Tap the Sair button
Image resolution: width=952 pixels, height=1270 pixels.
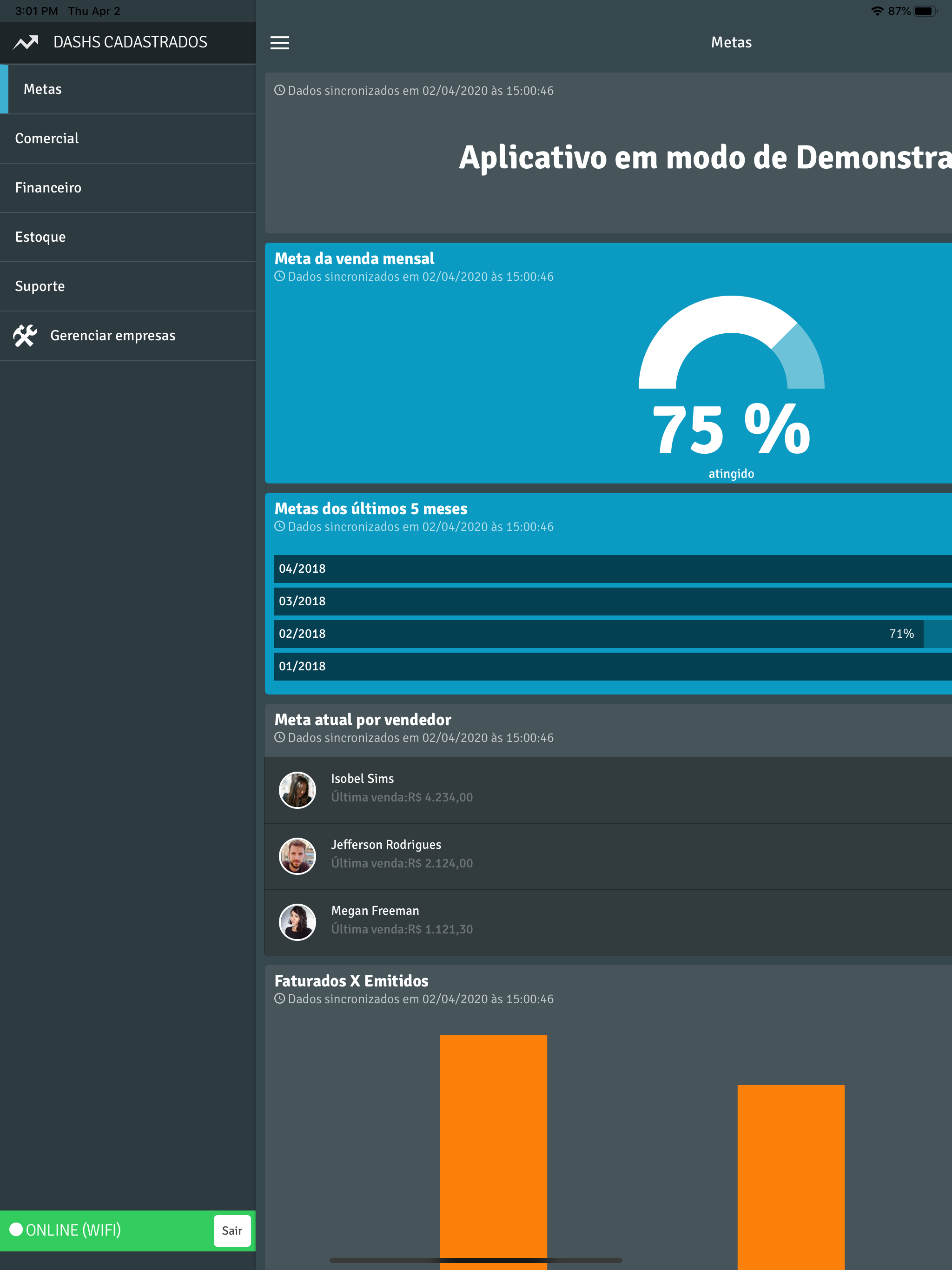232,1230
